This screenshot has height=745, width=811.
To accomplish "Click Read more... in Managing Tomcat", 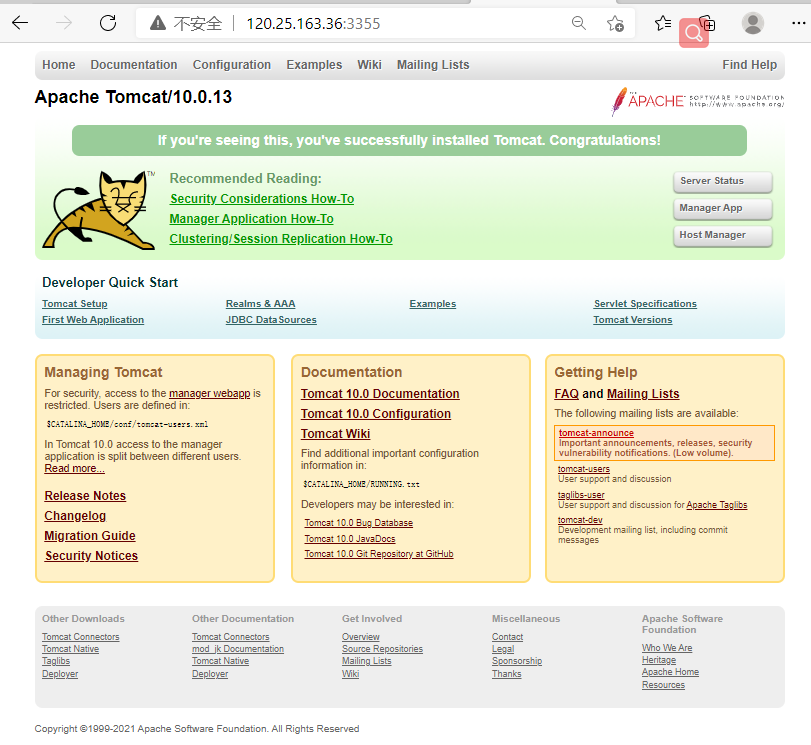I will click(74, 468).
